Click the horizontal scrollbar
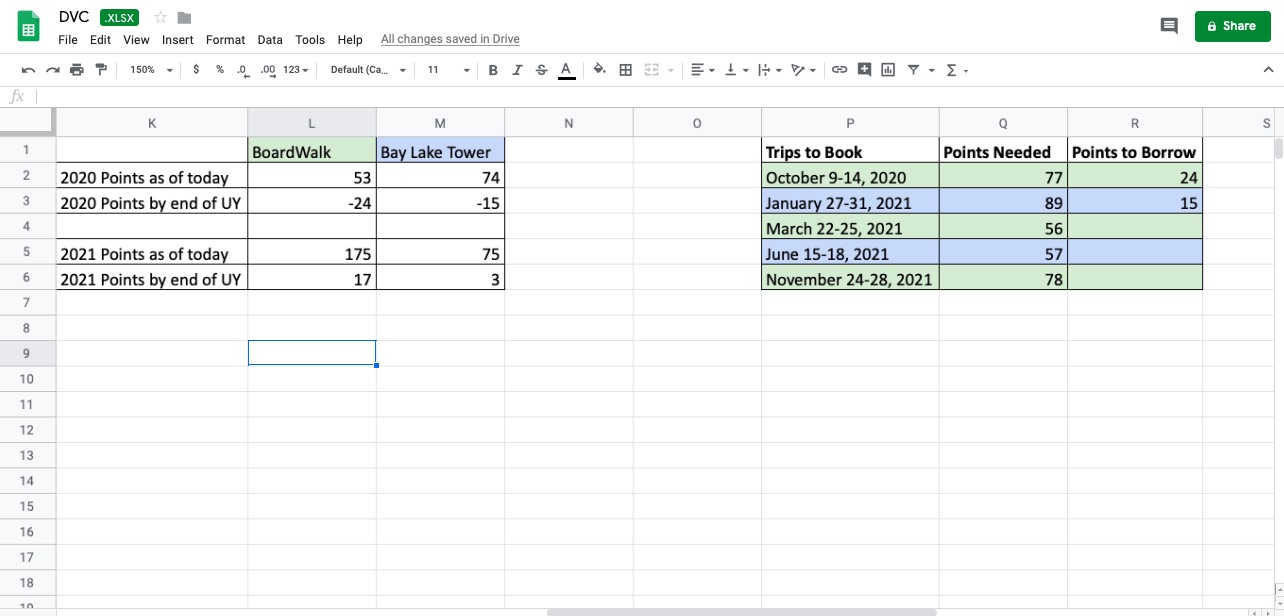This screenshot has height=616, width=1284. pyautogui.click(x=741, y=612)
